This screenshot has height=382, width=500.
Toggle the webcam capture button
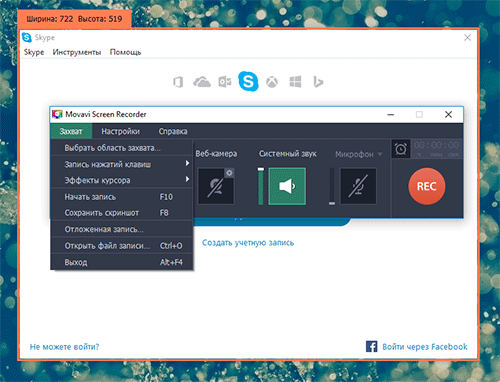[216, 186]
